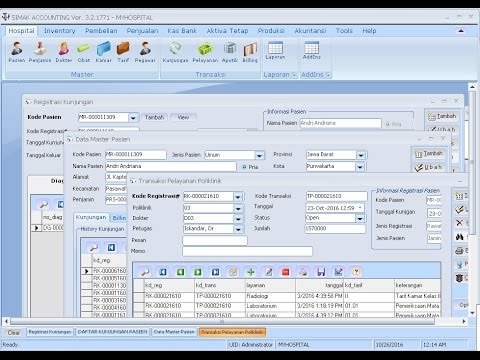Click the edit pencil icon in Poliklinik toolbar

click(x=268, y=272)
